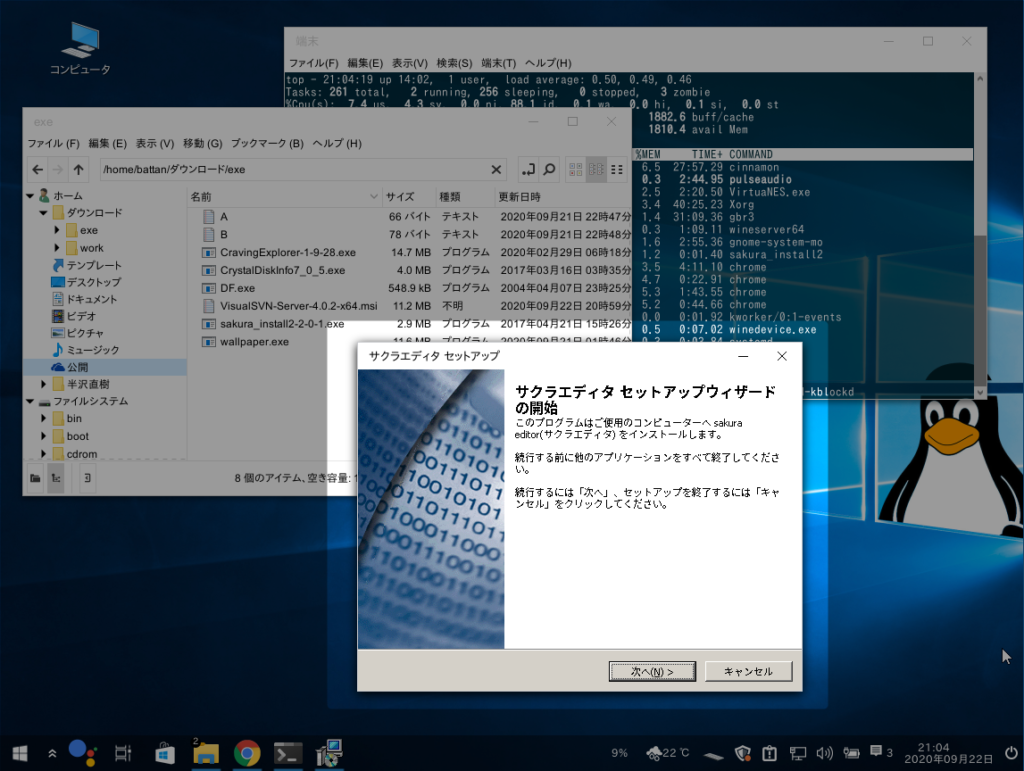Show tree view sidebar in file manager
Viewport: 1024px width, 771px height.
pyautogui.click(x=56, y=478)
